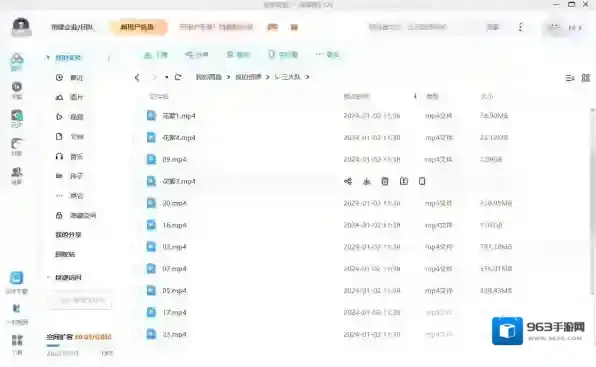
Task: Click the fourth action icon on 花絮3.mp4 row
Action: [x=404, y=182]
